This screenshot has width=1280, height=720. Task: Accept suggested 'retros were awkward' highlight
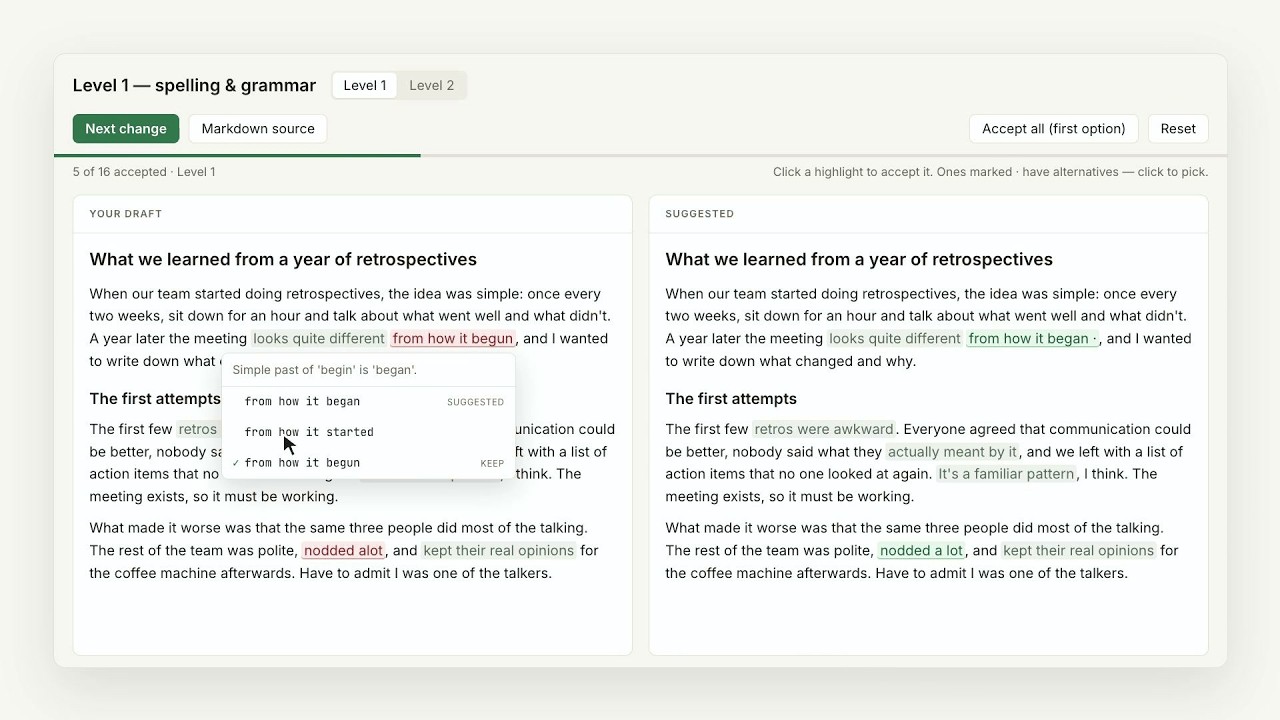[x=824, y=429]
